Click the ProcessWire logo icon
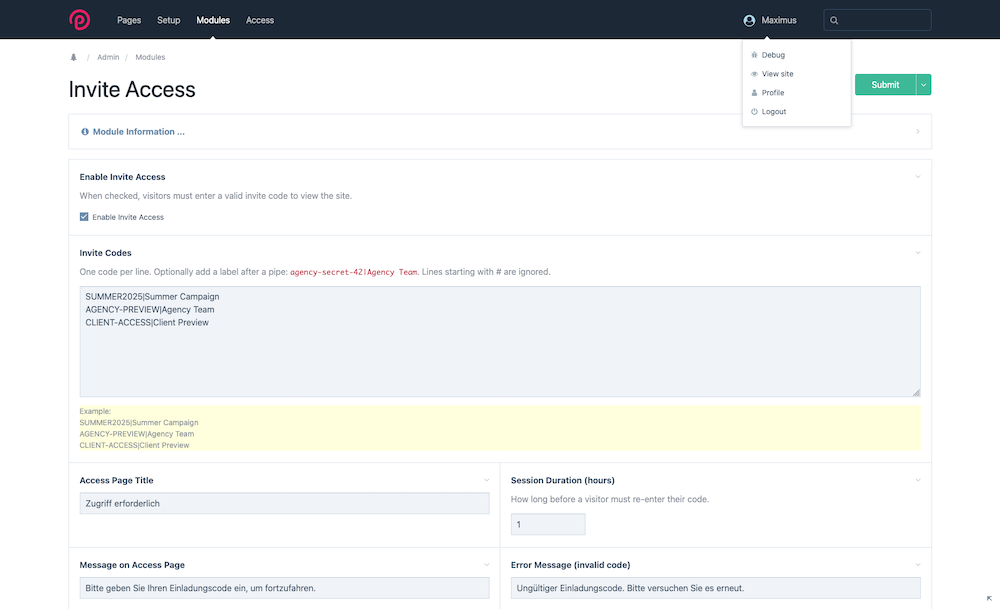 tap(79, 20)
